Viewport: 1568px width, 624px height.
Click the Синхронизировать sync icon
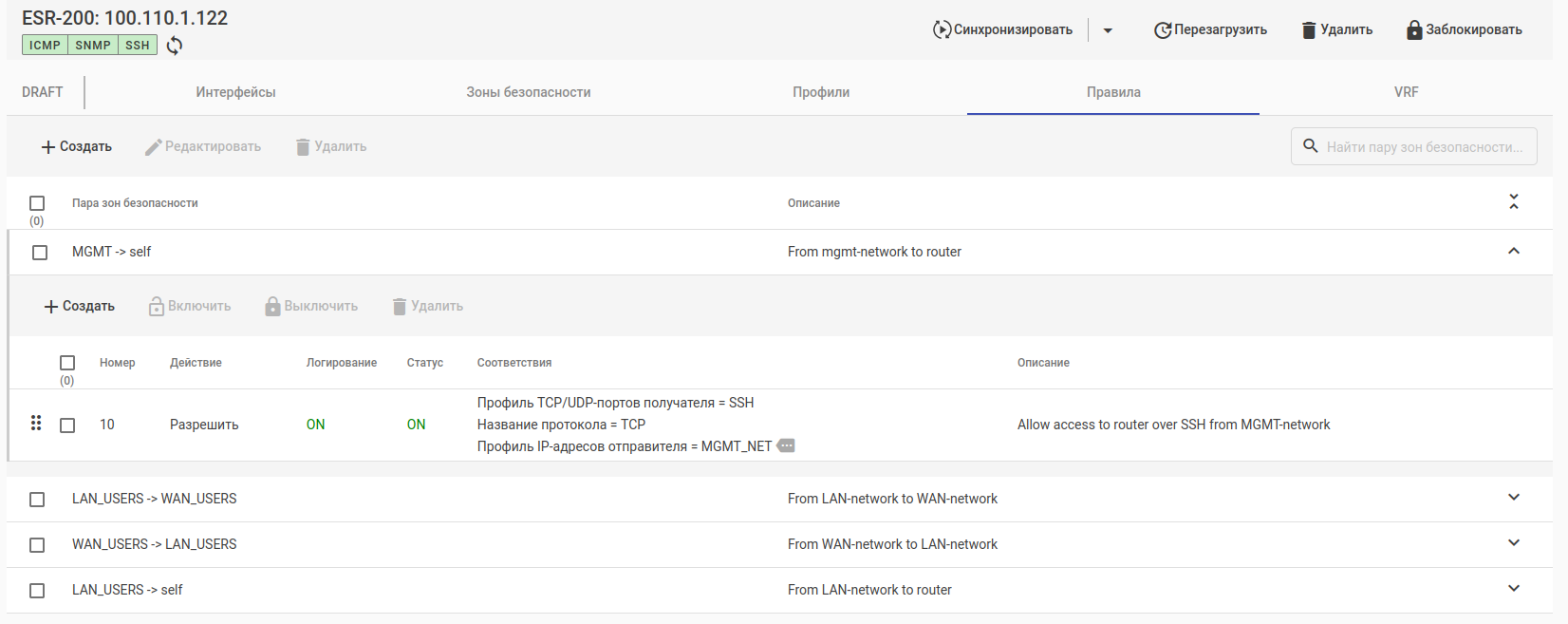[942, 30]
